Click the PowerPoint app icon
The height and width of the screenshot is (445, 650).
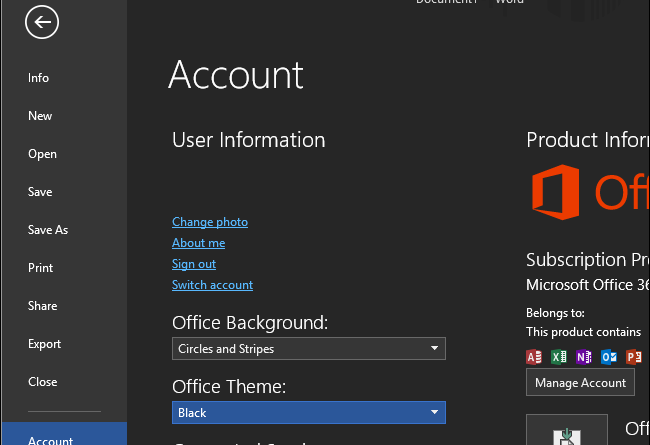coord(633,356)
